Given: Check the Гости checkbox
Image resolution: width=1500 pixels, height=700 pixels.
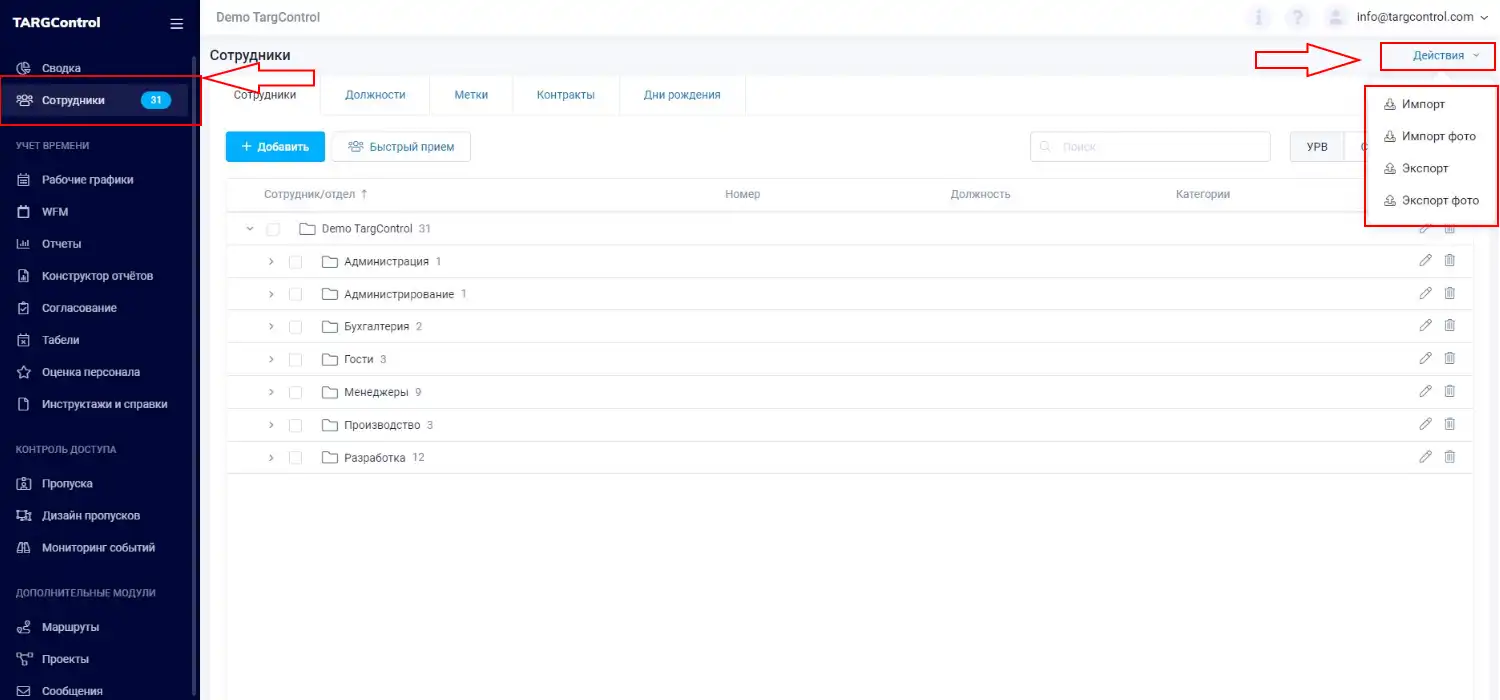Looking at the screenshot, I should coord(295,360).
